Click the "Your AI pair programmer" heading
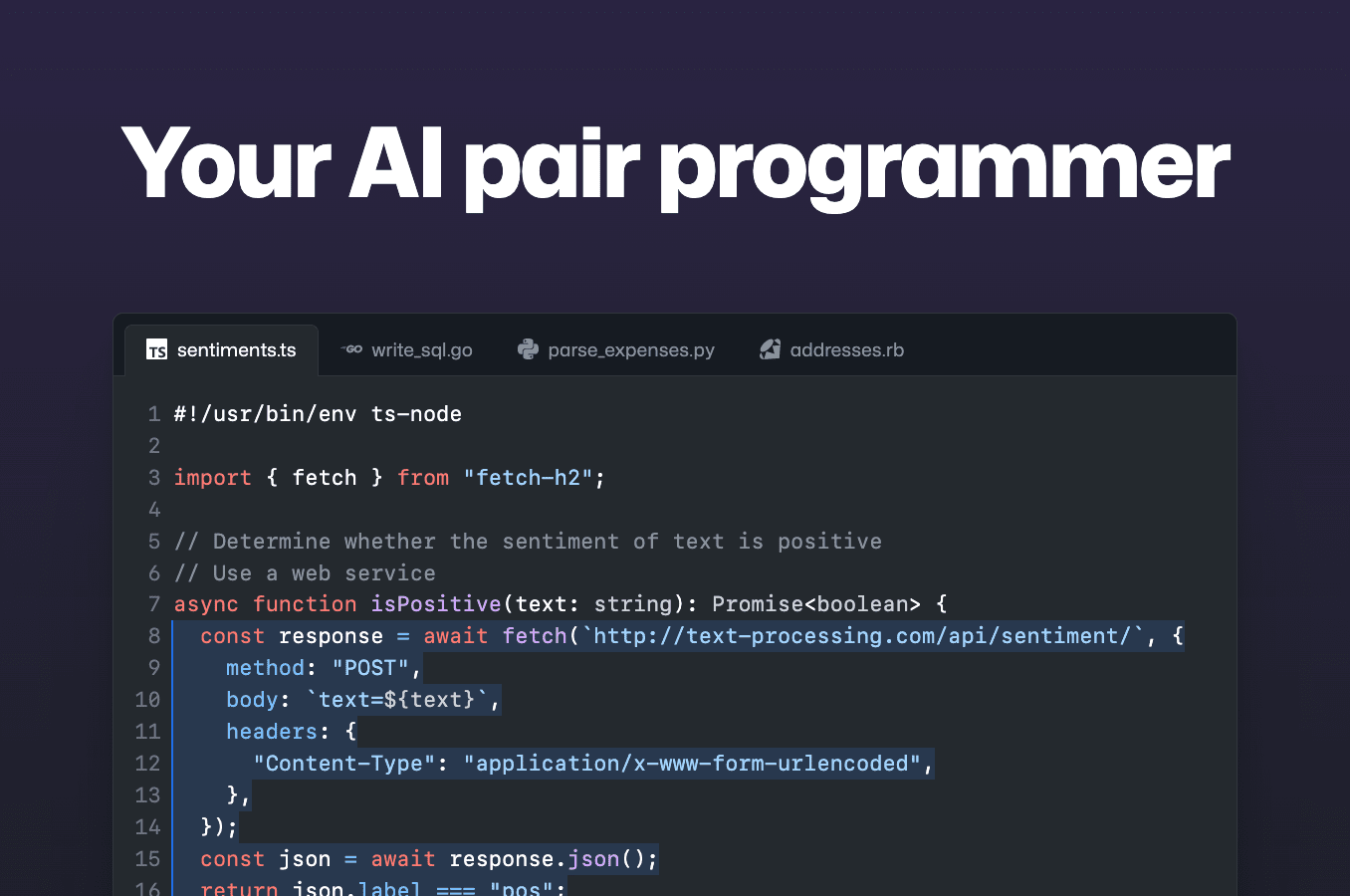 tap(675, 166)
